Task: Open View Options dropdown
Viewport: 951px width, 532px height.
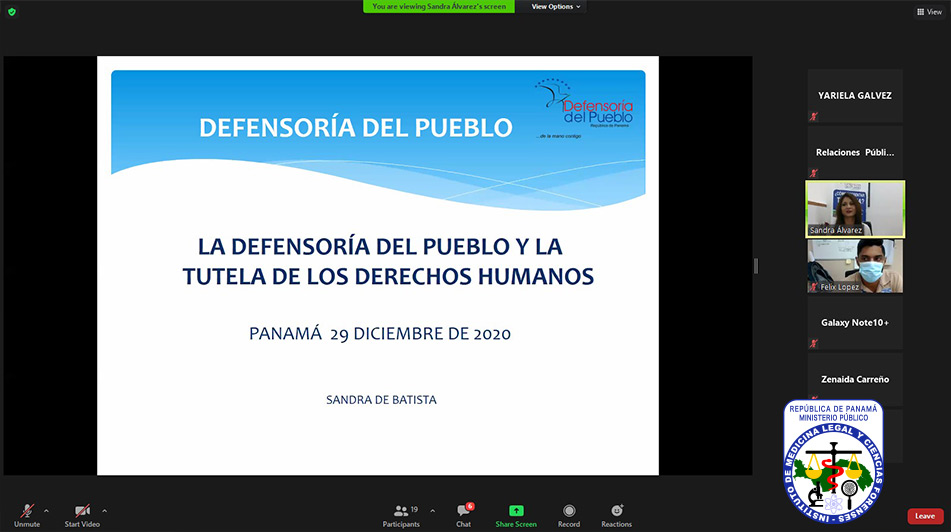Action: point(556,7)
